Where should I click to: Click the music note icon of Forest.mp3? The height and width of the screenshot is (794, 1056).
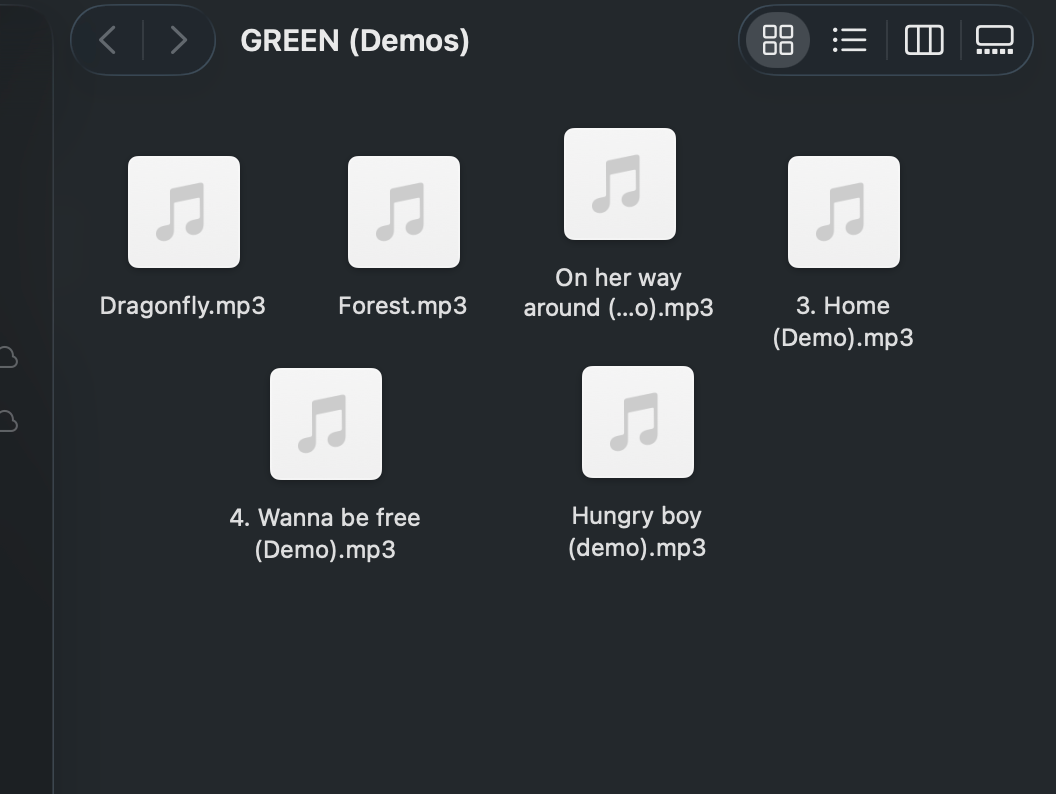pos(403,211)
